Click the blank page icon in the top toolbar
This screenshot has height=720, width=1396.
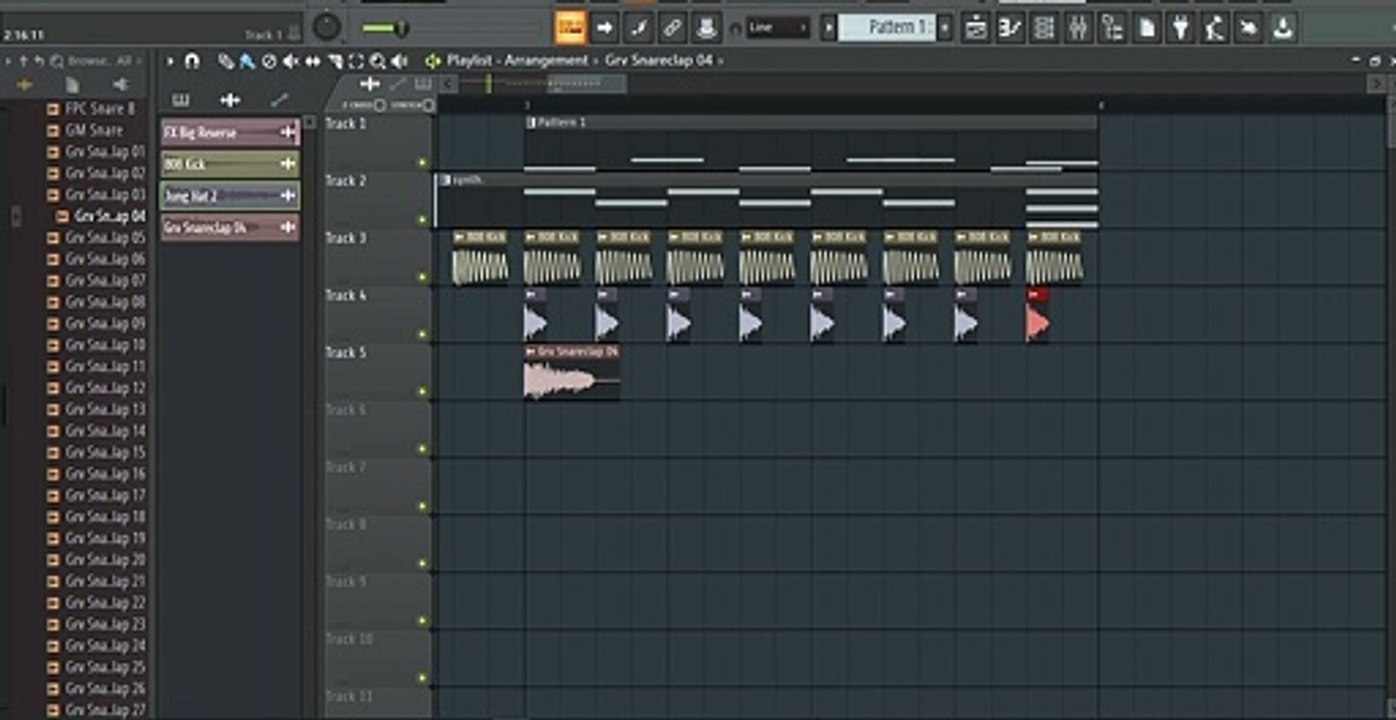1147,28
